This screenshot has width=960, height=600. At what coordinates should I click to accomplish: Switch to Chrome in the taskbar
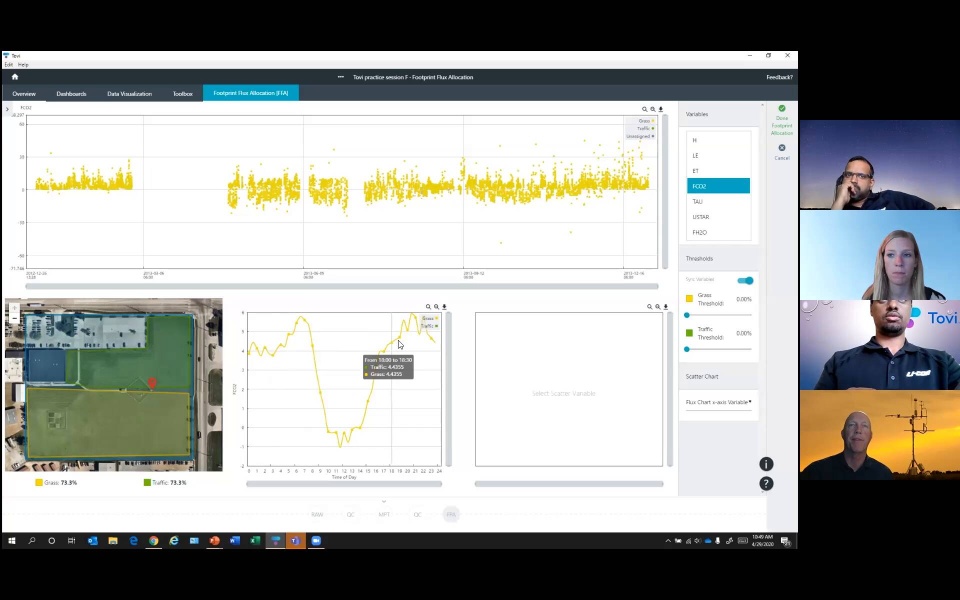153,541
